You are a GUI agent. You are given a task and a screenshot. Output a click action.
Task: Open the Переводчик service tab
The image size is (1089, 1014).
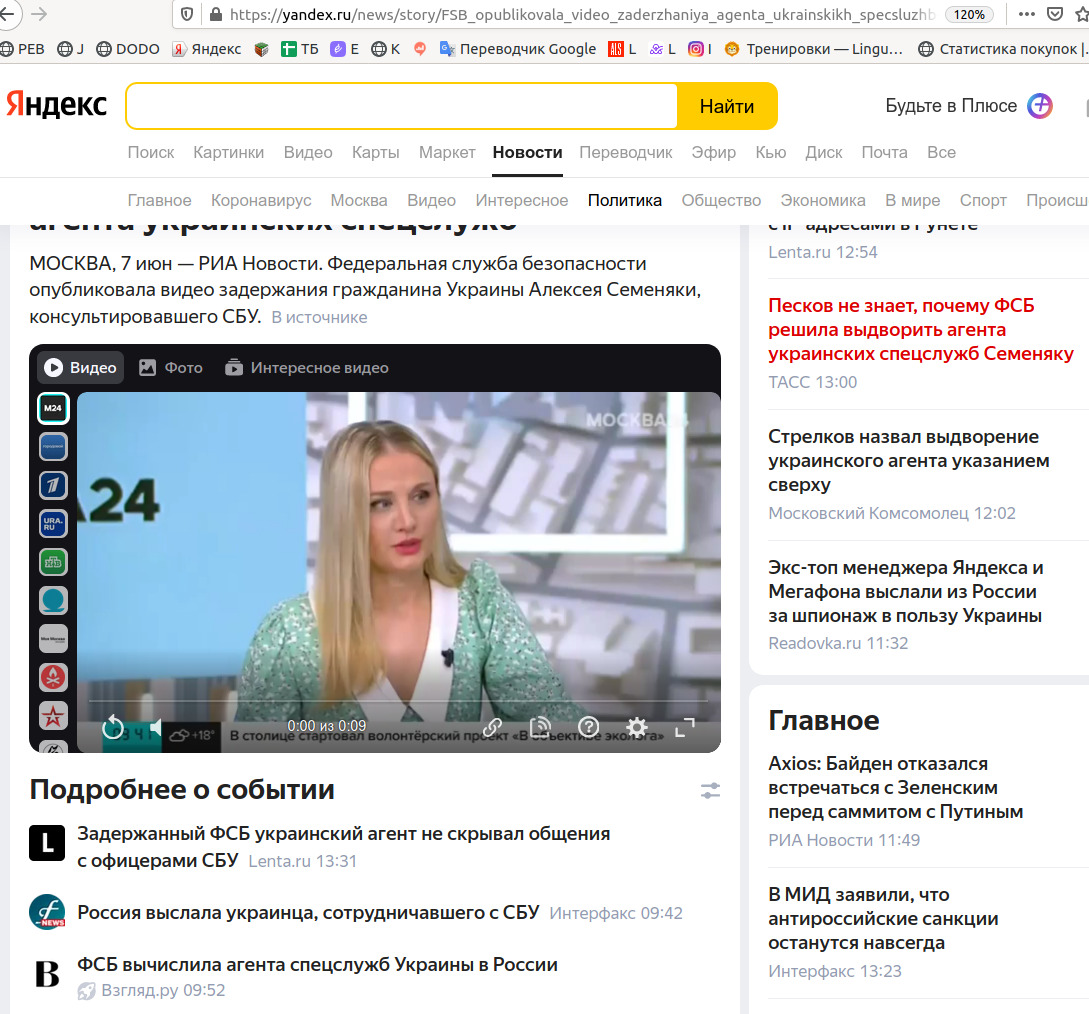coord(626,152)
